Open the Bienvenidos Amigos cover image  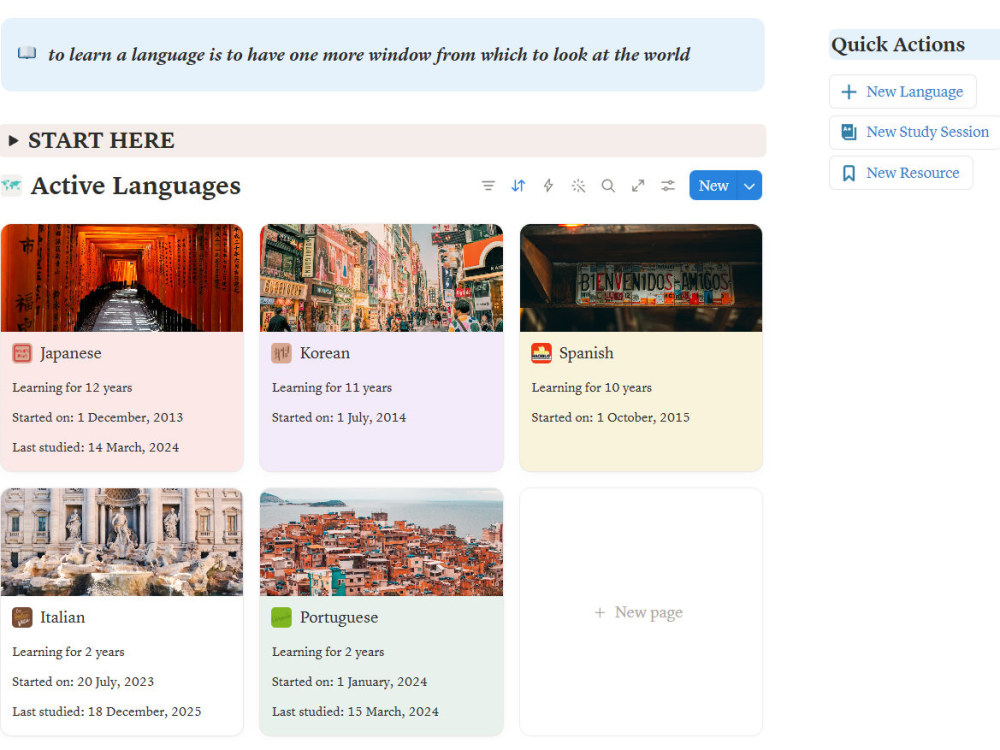click(x=641, y=277)
